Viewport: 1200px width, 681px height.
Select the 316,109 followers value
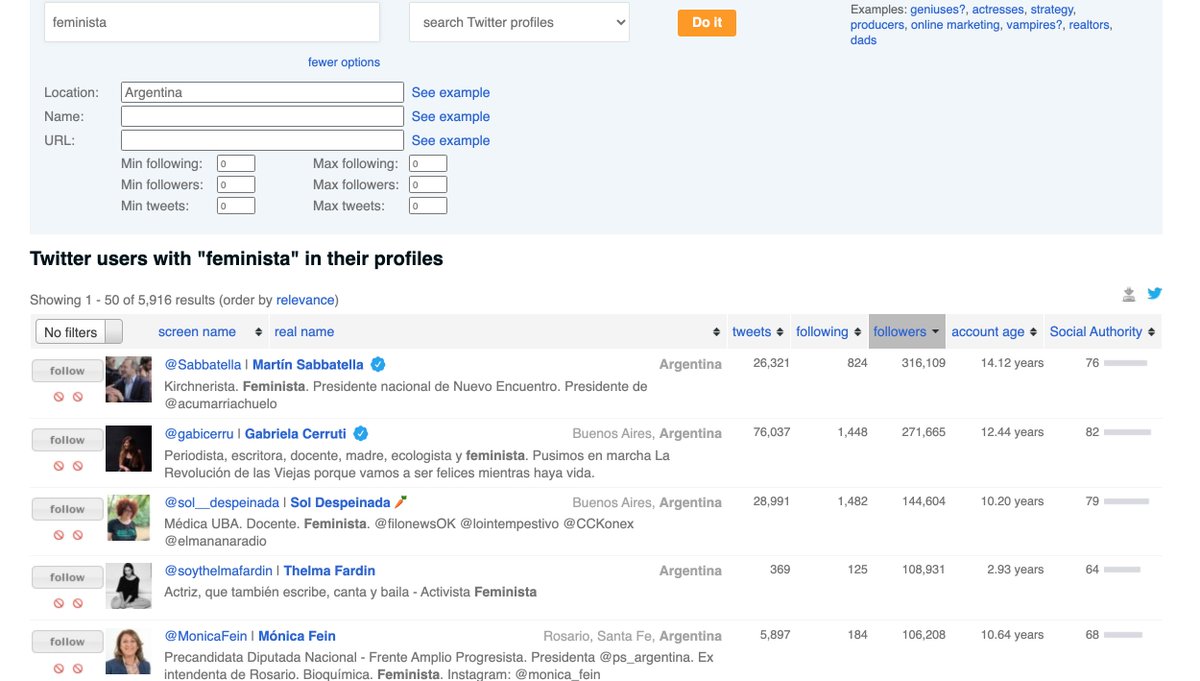pos(924,363)
